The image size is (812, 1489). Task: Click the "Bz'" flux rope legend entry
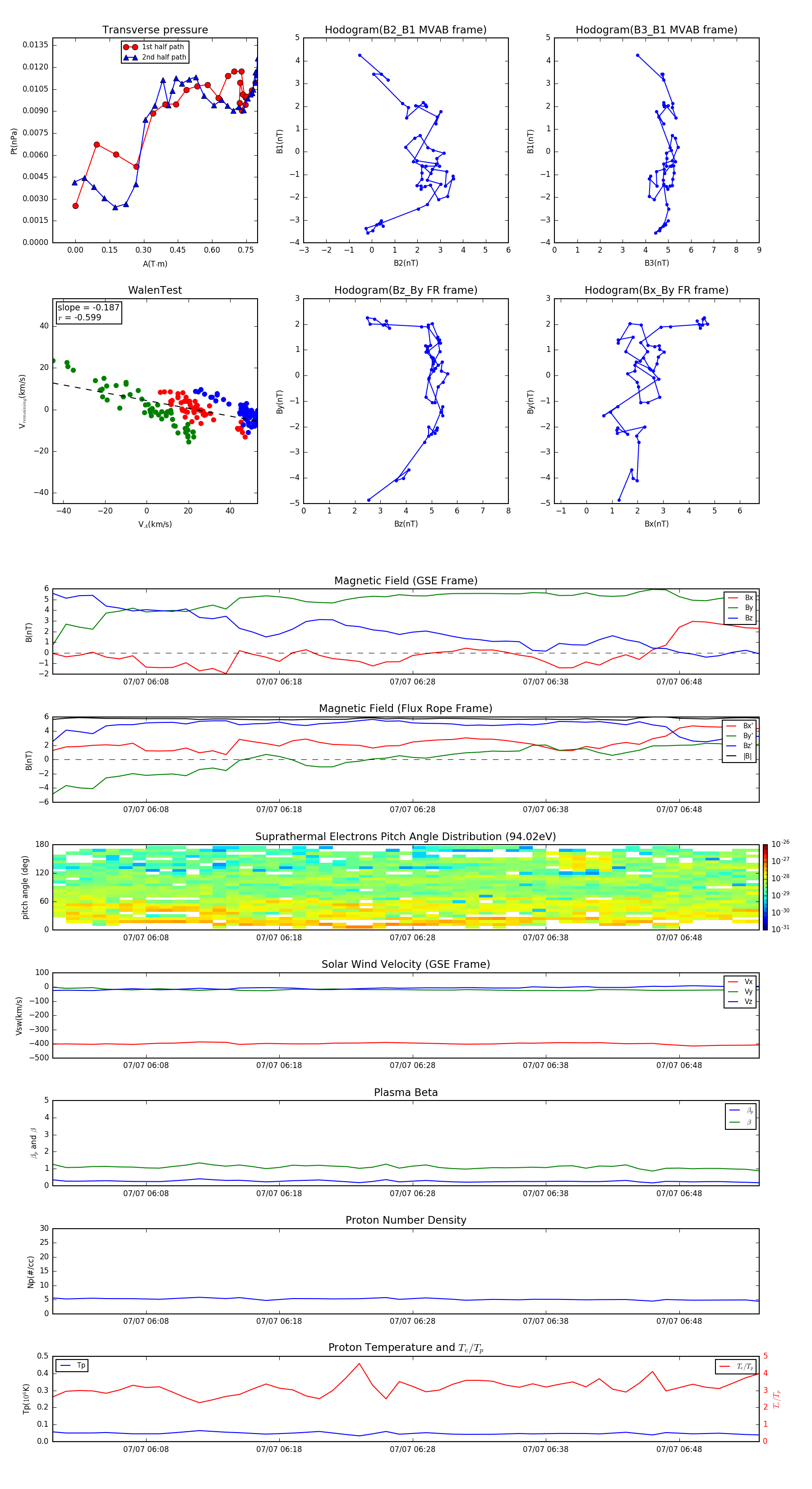click(740, 746)
